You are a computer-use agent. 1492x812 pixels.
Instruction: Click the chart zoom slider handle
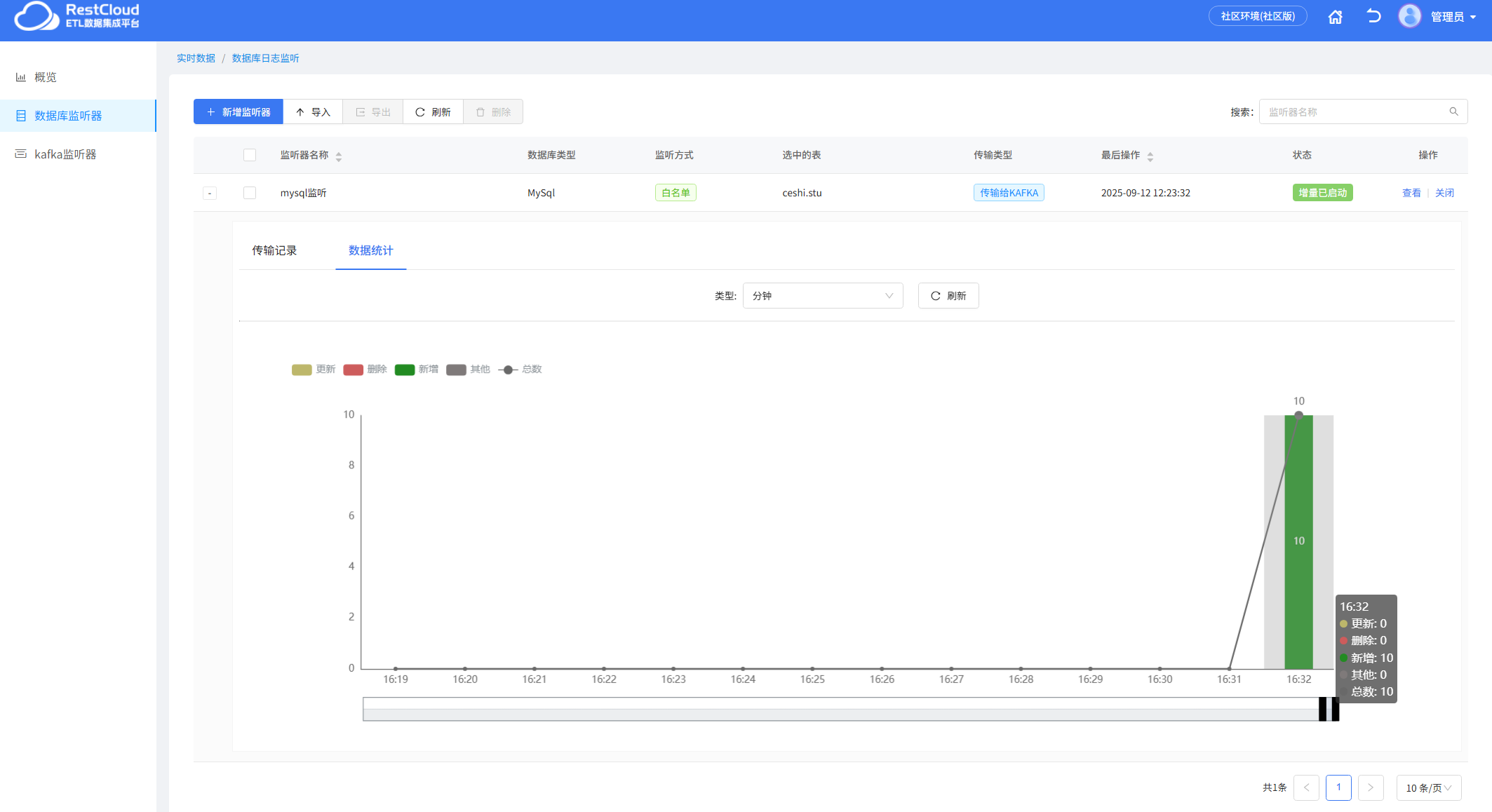click(1323, 709)
